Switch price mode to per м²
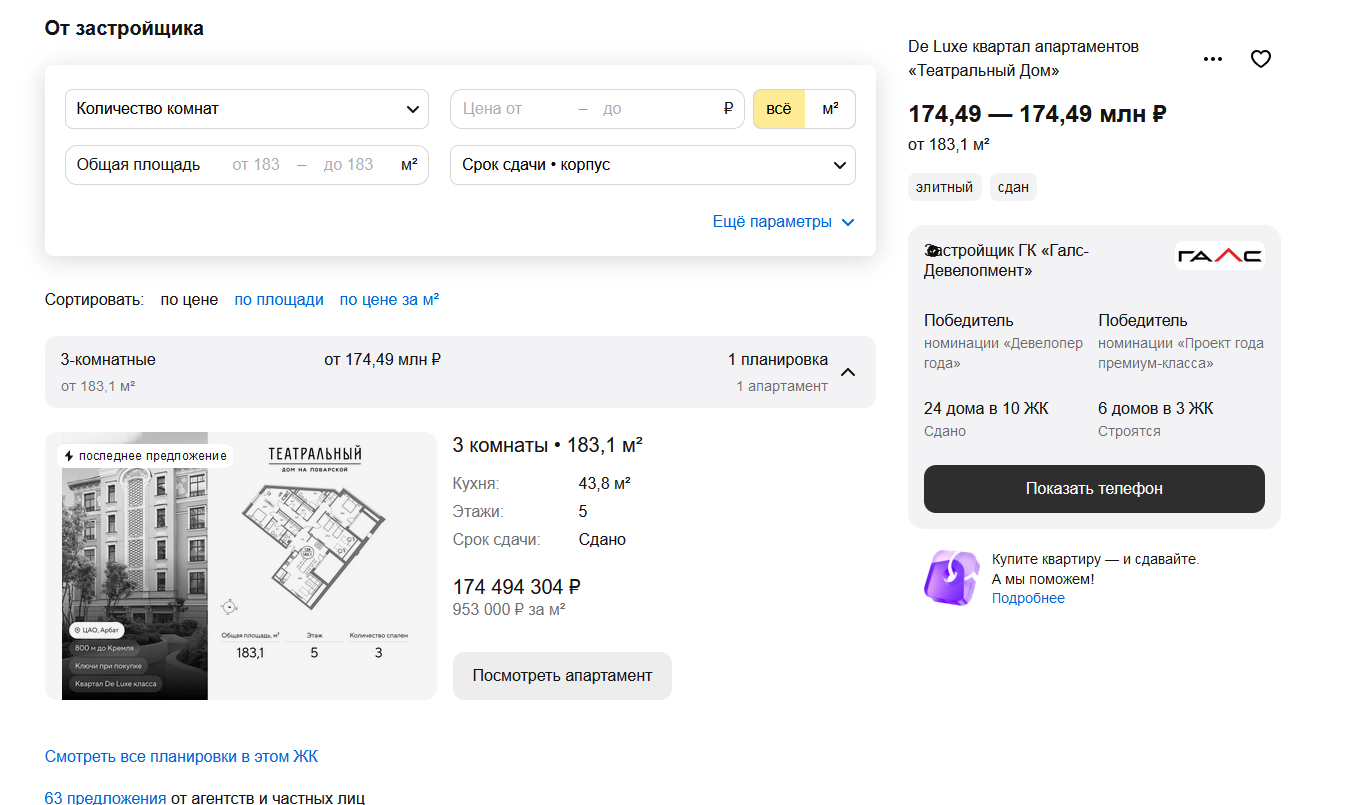 [830, 109]
